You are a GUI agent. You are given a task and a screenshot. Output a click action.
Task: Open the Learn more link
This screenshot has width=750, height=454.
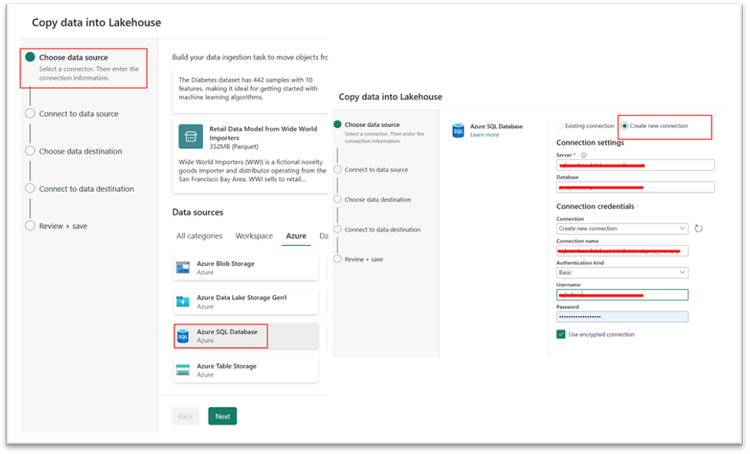[x=485, y=135]
